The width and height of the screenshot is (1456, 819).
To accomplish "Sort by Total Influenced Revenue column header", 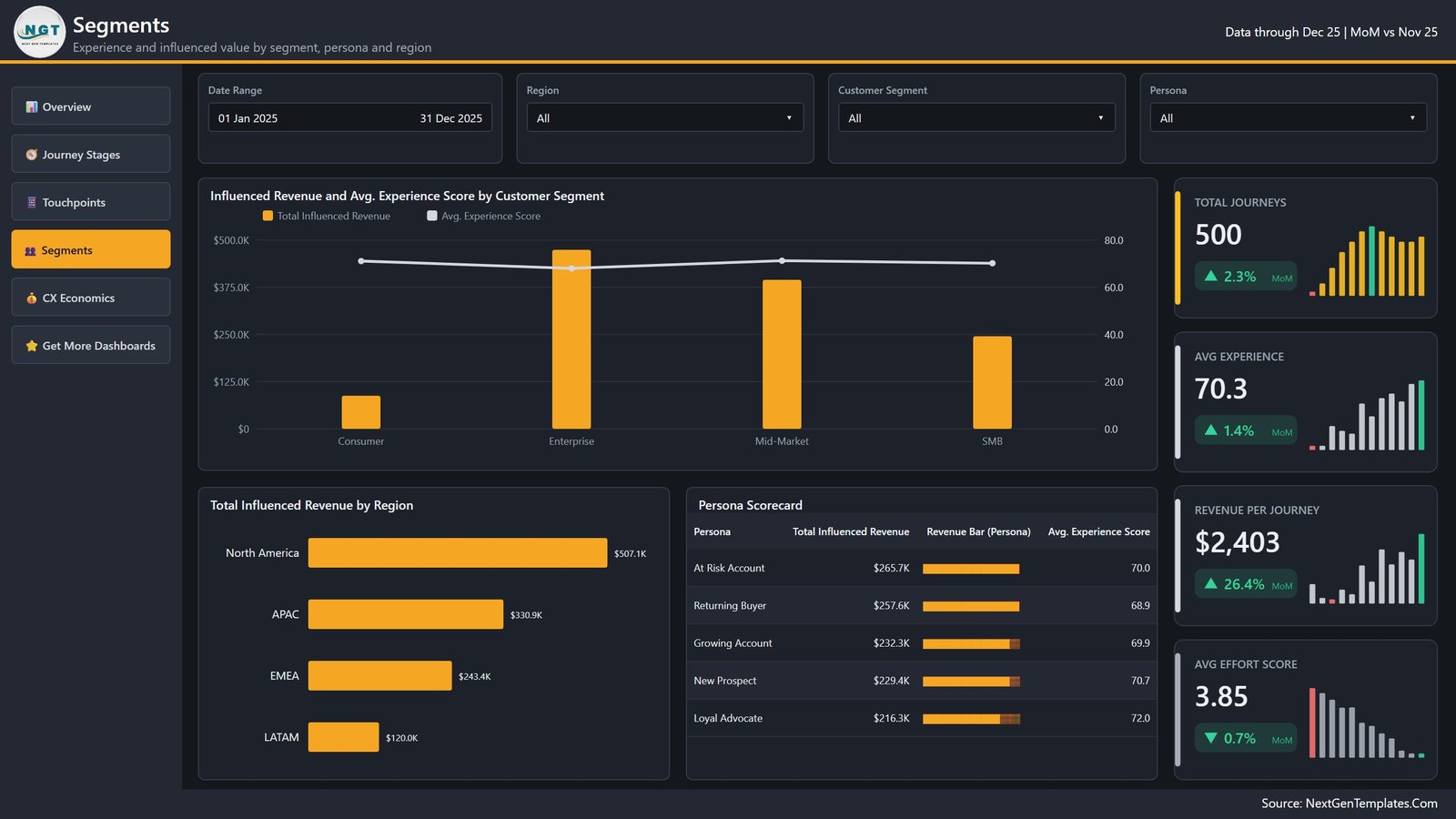I will tap(851, 531).
